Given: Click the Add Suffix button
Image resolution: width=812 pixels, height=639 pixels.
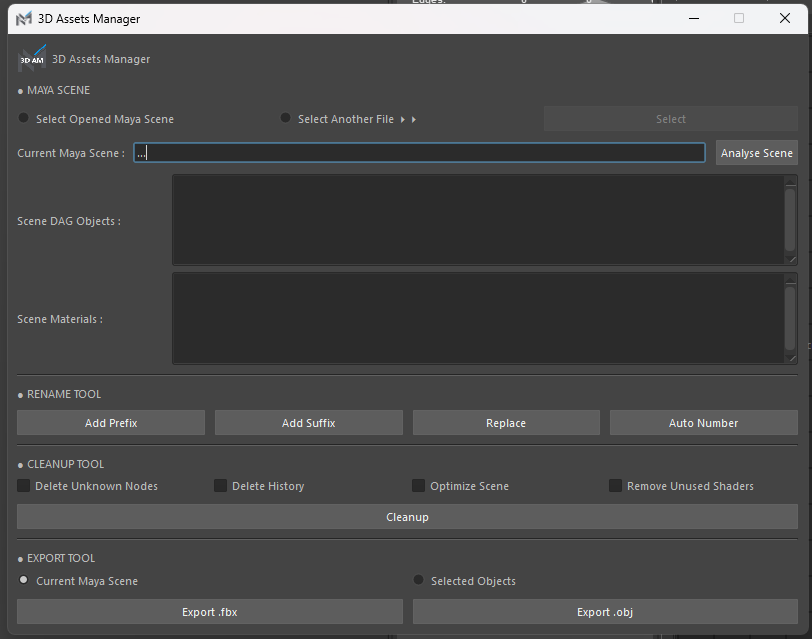Looking at the screenshot, I should coord(309,423).
